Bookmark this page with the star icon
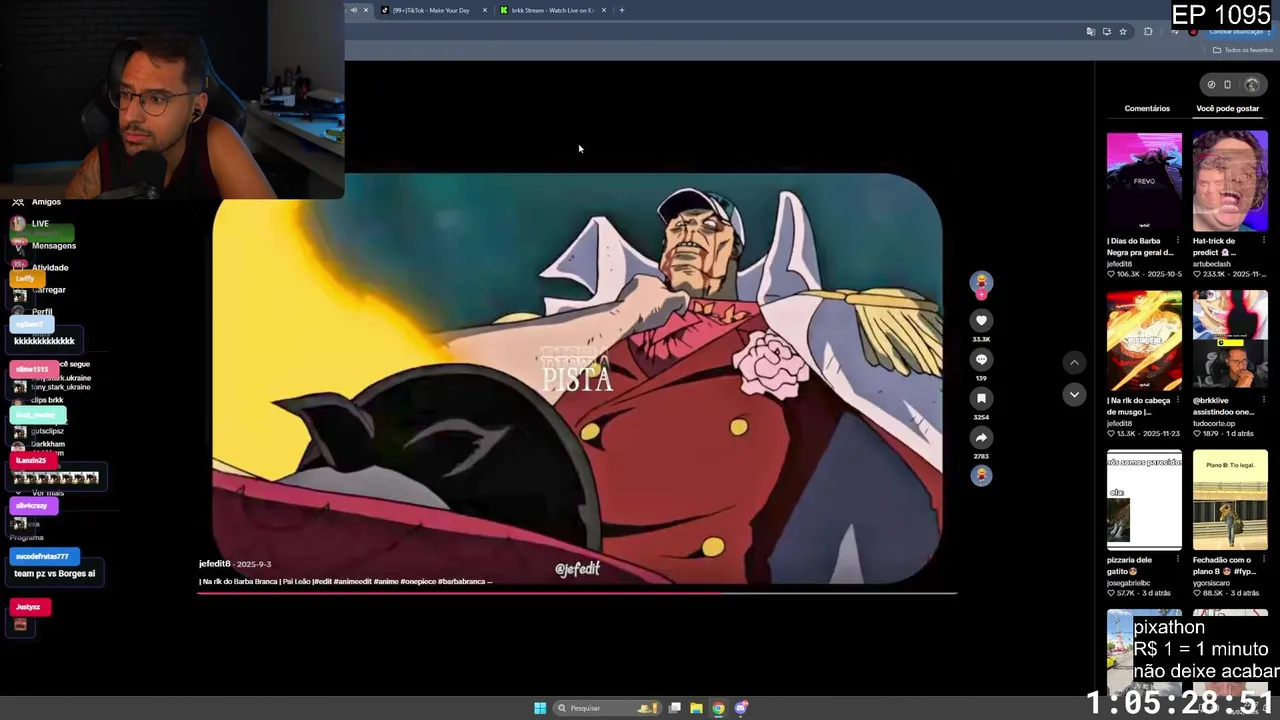Viewport: 1280px width, 720px height. click(x=1123, y=32)
